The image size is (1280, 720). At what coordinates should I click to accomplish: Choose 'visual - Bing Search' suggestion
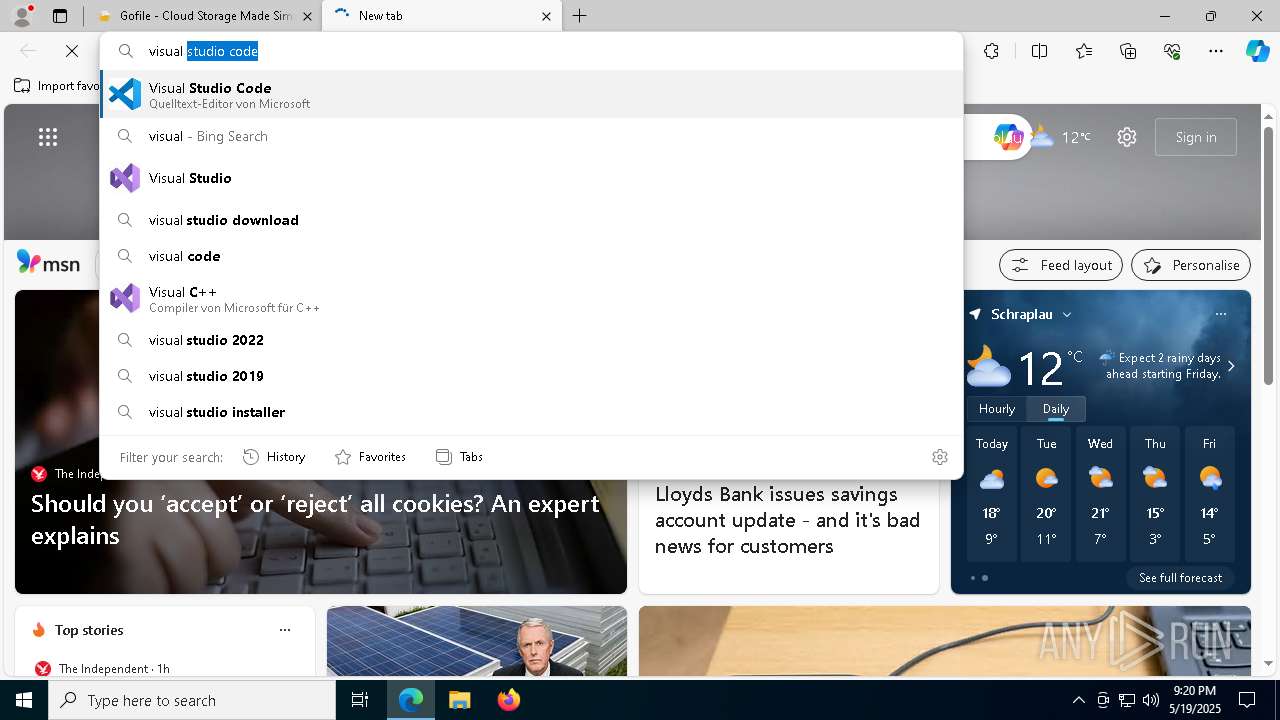pyautogui.click(x=532, y=136)
